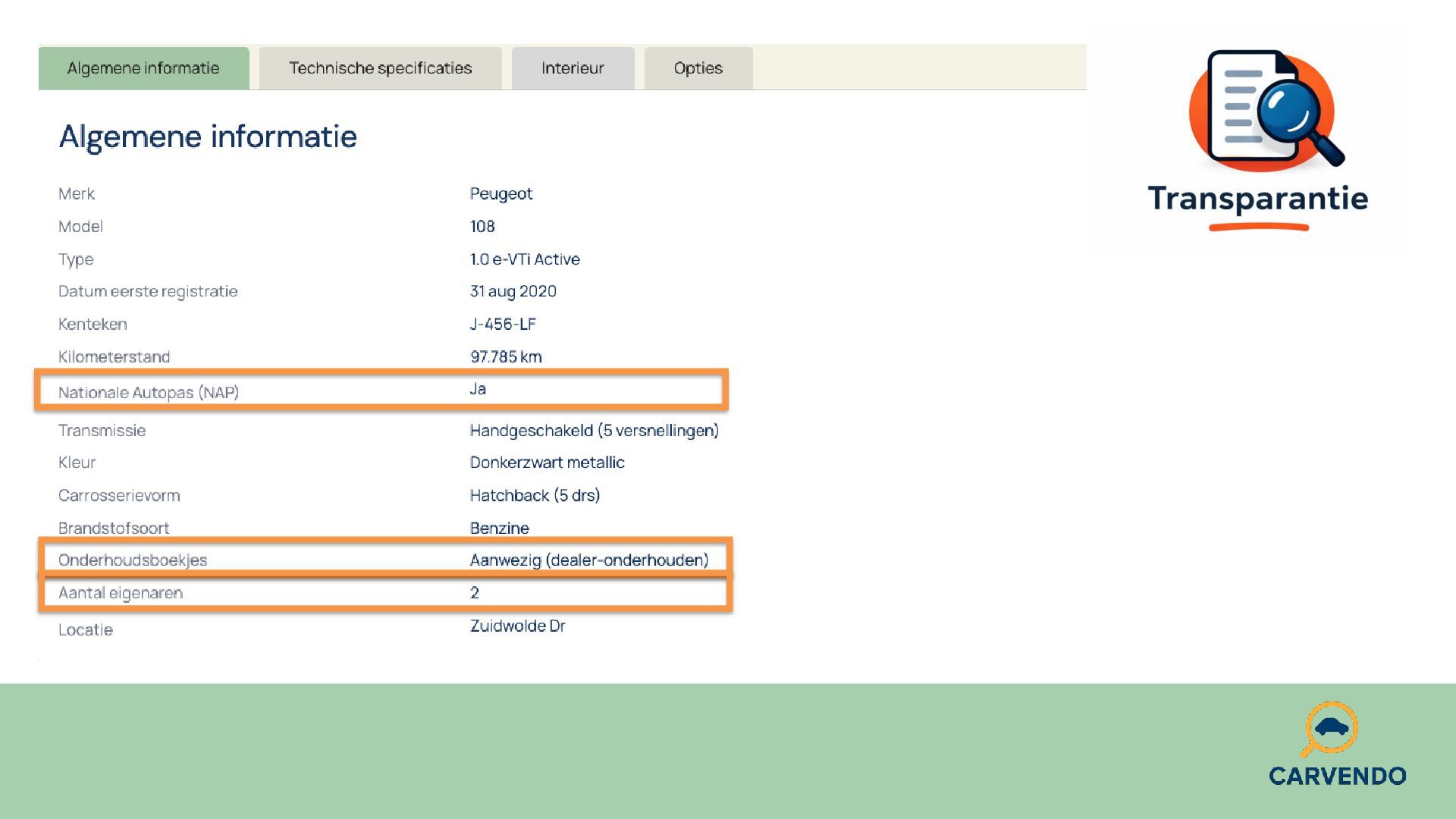The image size is (1456, 819).
Task: Click the highlighted Nationale Autopas (NAP) row
Action: pyautogui.click(x=381, y=391)
